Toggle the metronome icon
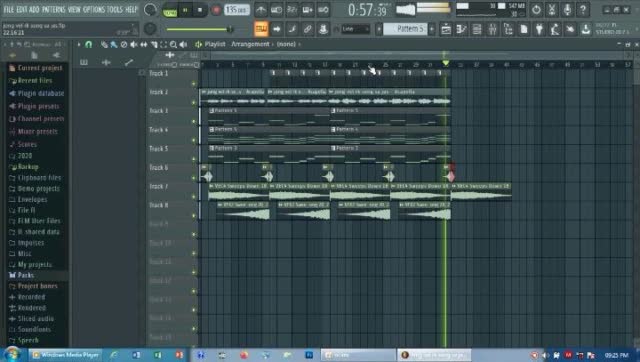This screenshot has width=640, height=362. pos(261,10)
